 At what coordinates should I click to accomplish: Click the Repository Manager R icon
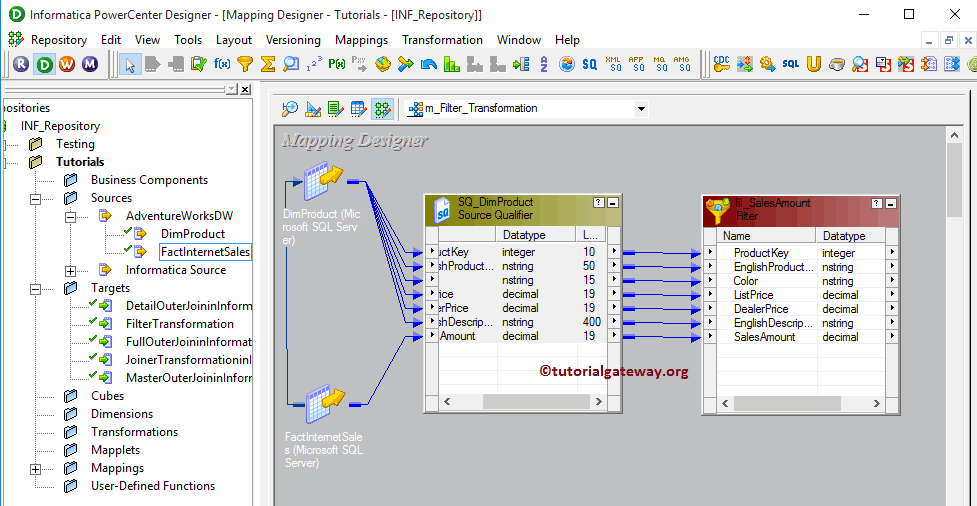[21, 64]
